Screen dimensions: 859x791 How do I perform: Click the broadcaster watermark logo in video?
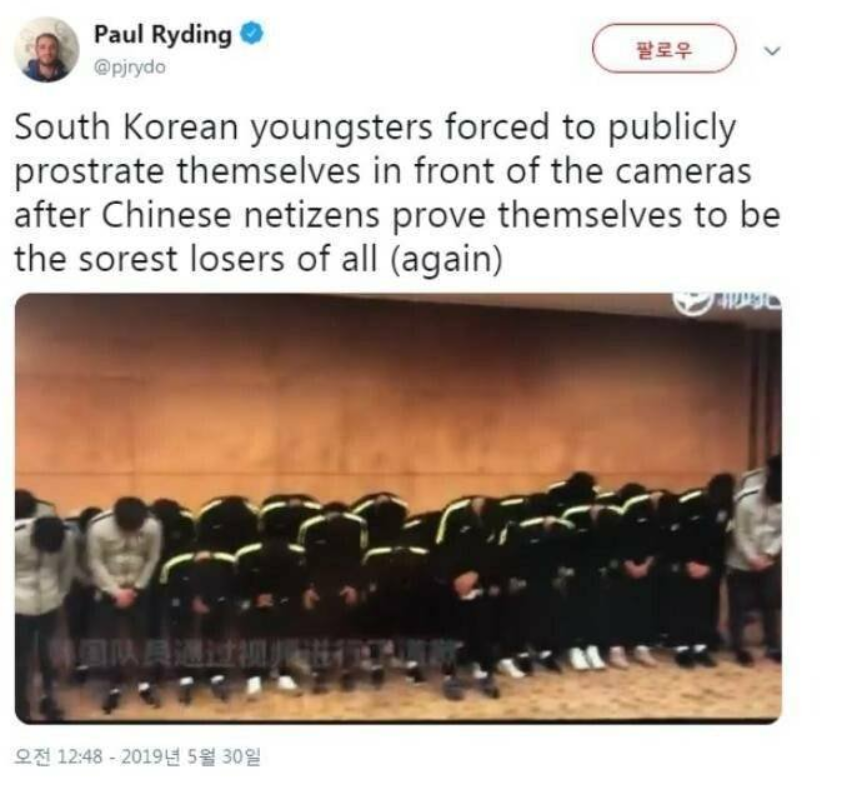click(x=726, y=303)
